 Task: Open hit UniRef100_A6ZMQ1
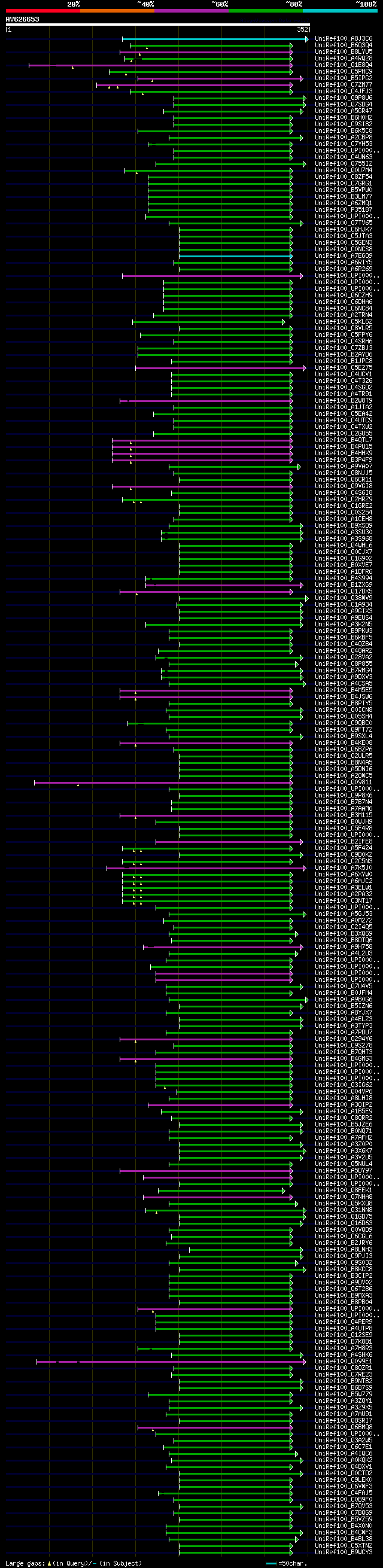tap(344, 203)
